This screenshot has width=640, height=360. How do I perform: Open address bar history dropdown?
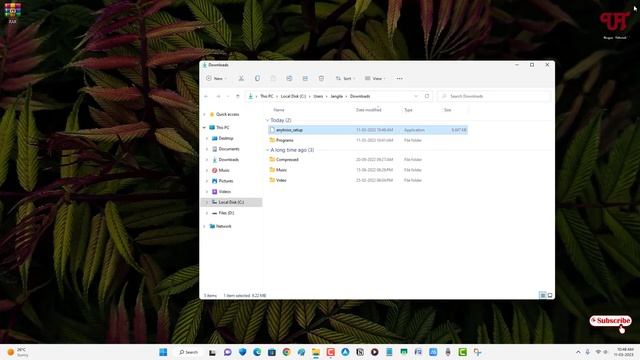click(416, 96)
